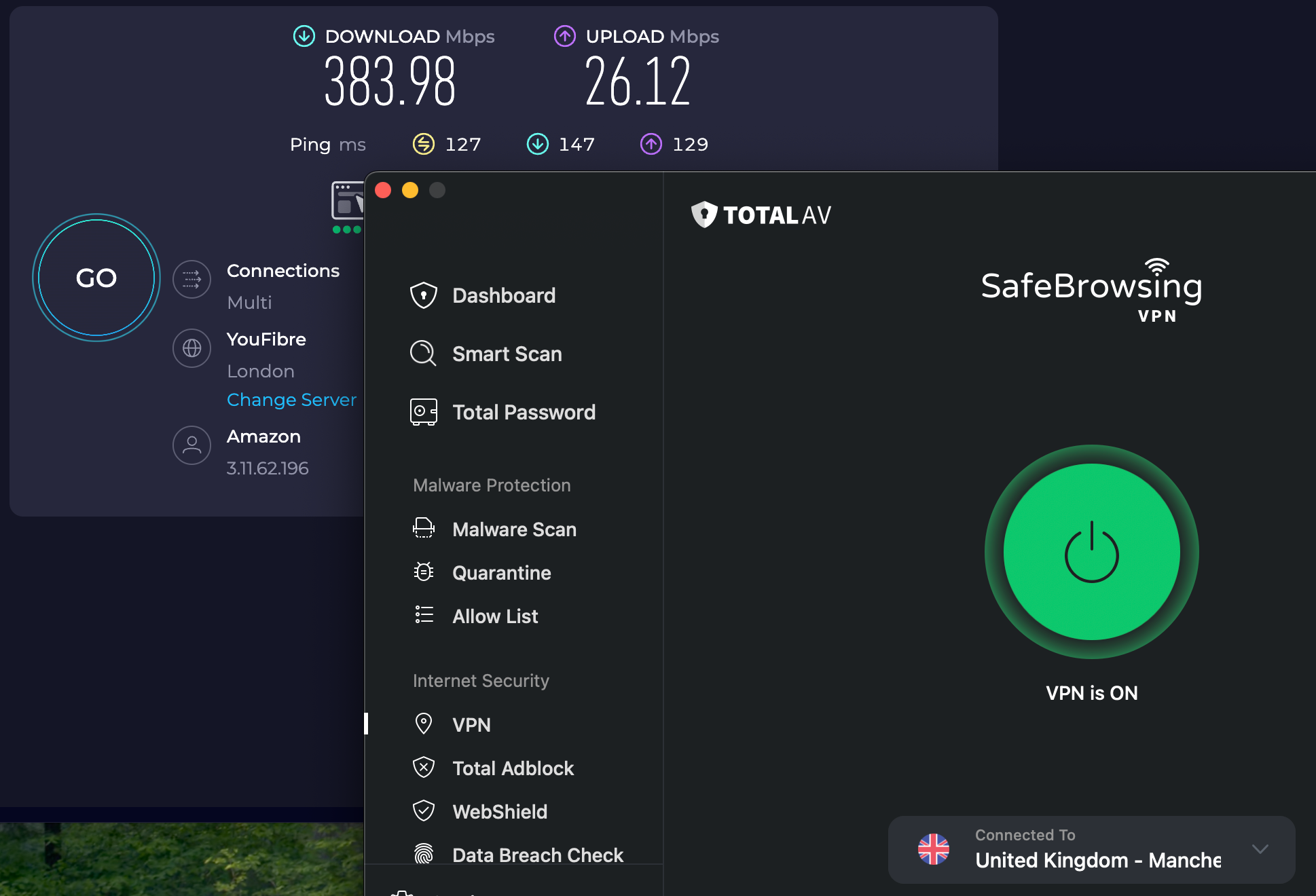
Task: Click the Data Breach Check fingerprint icon
Action: tap(424, 854)
